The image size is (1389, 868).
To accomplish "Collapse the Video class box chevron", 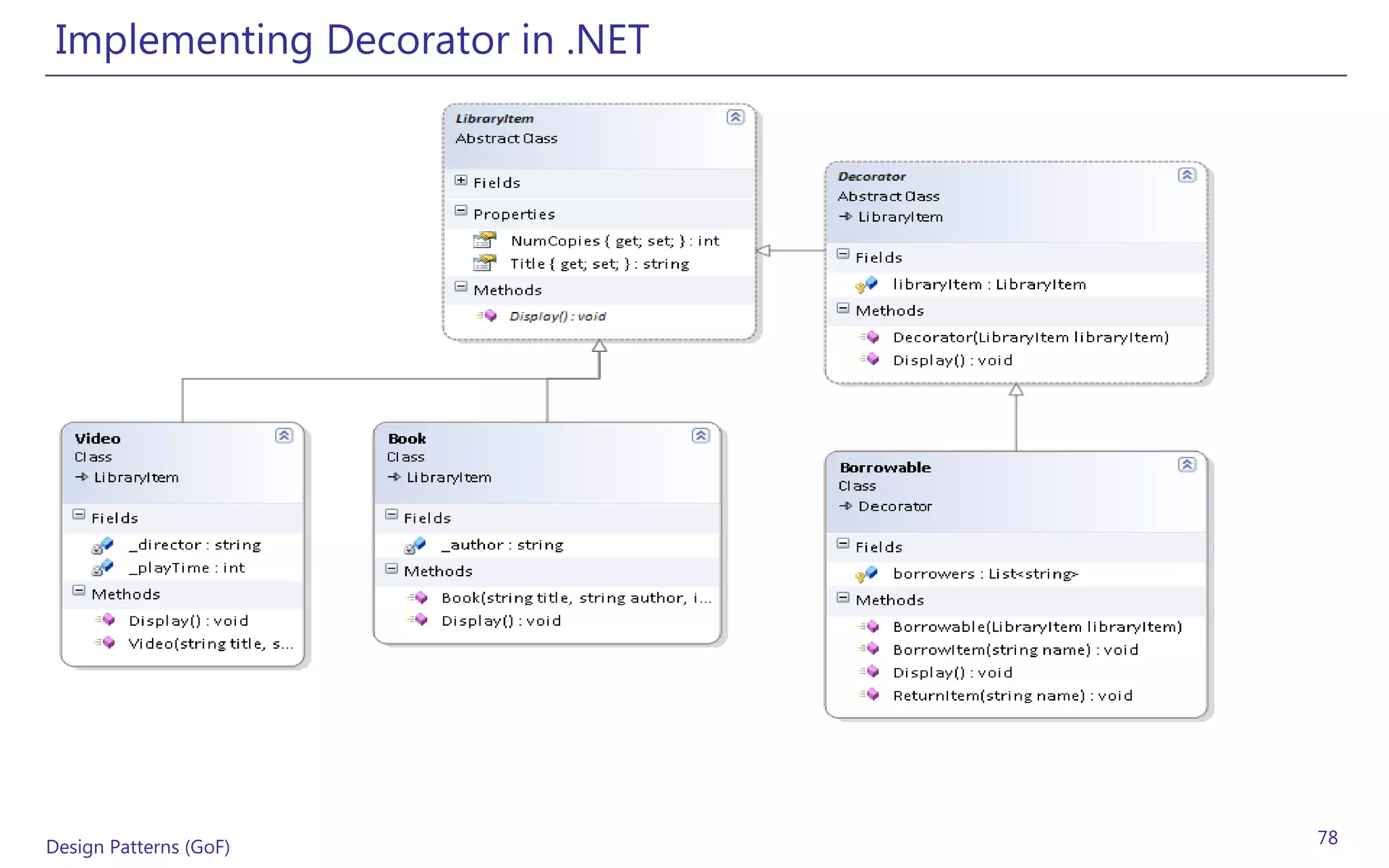I will click(283, 435).
